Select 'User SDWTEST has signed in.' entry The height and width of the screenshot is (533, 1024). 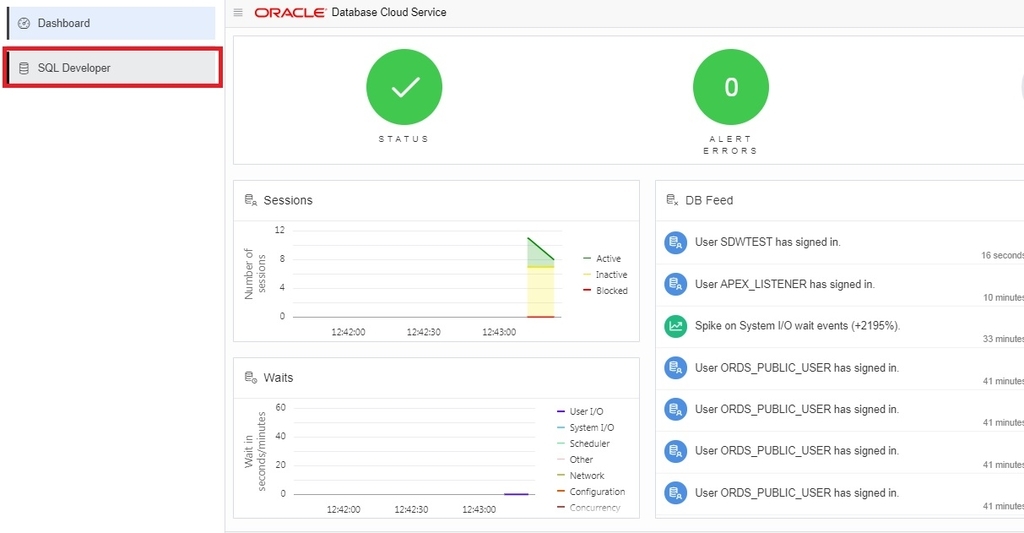767,242
